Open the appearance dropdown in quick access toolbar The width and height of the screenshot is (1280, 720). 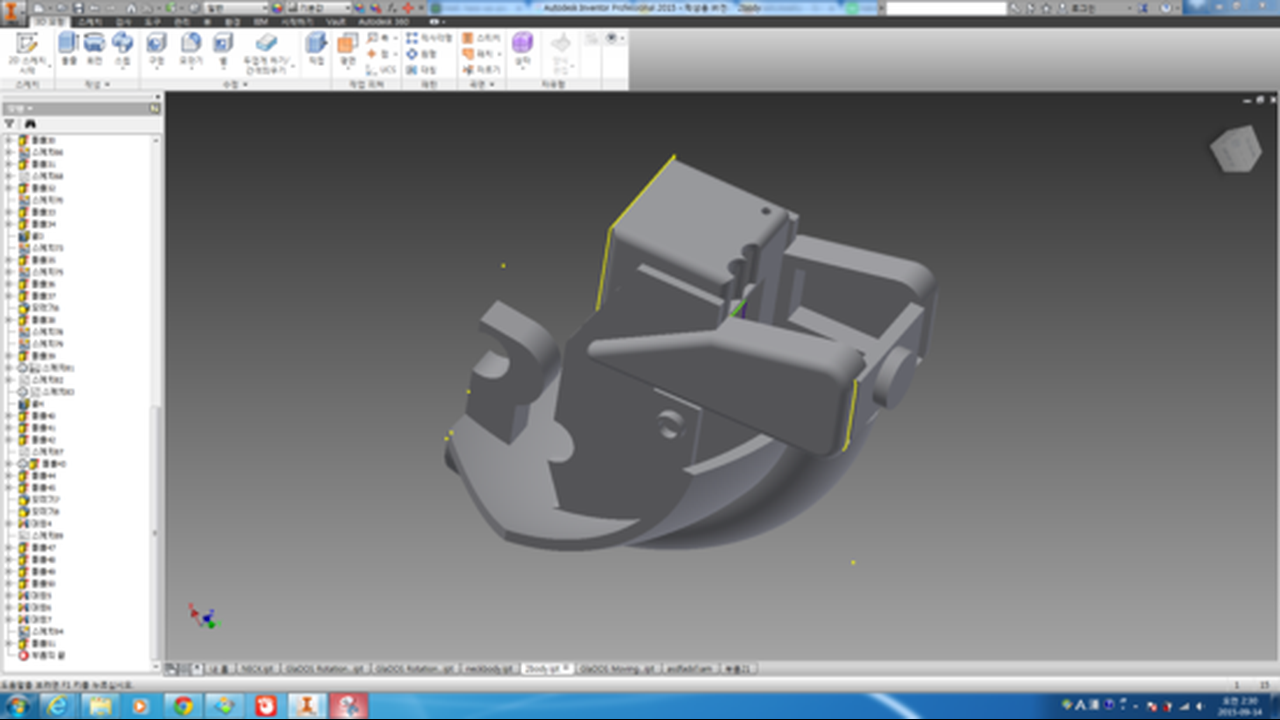point(318,8)
